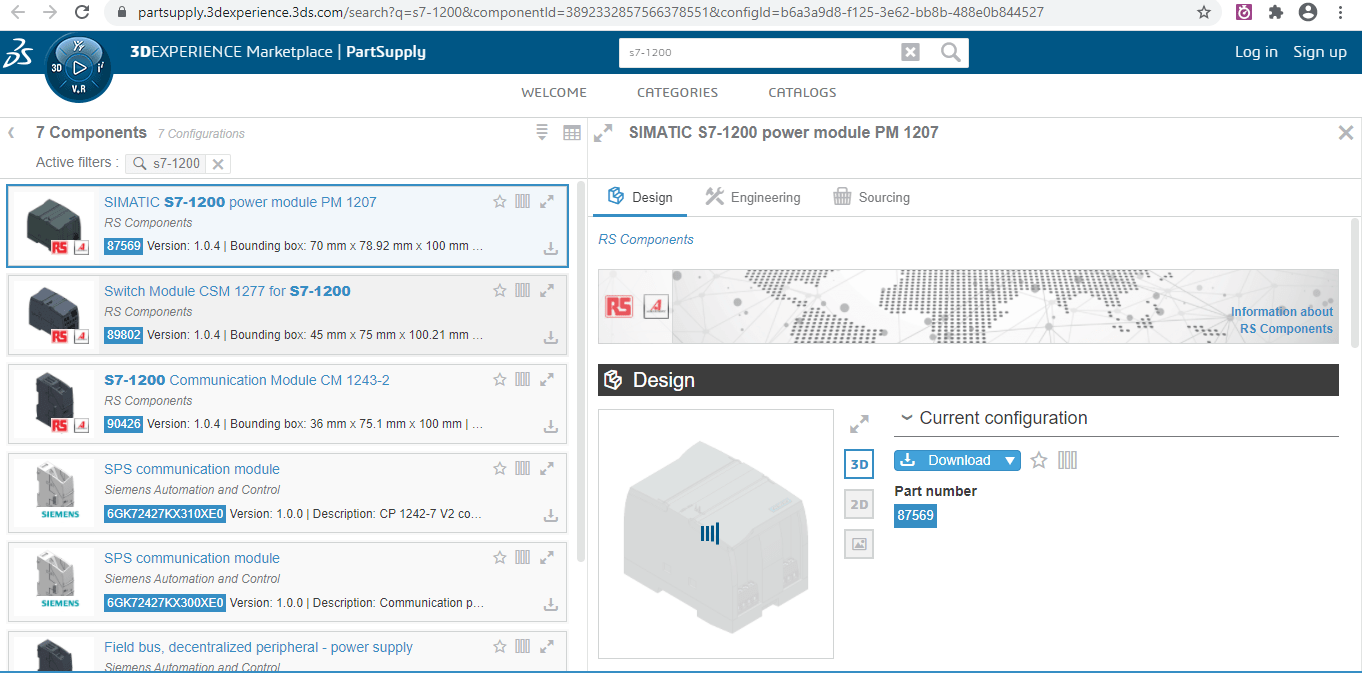Expand the CM 1243-2 module row

tap(547, 379)
